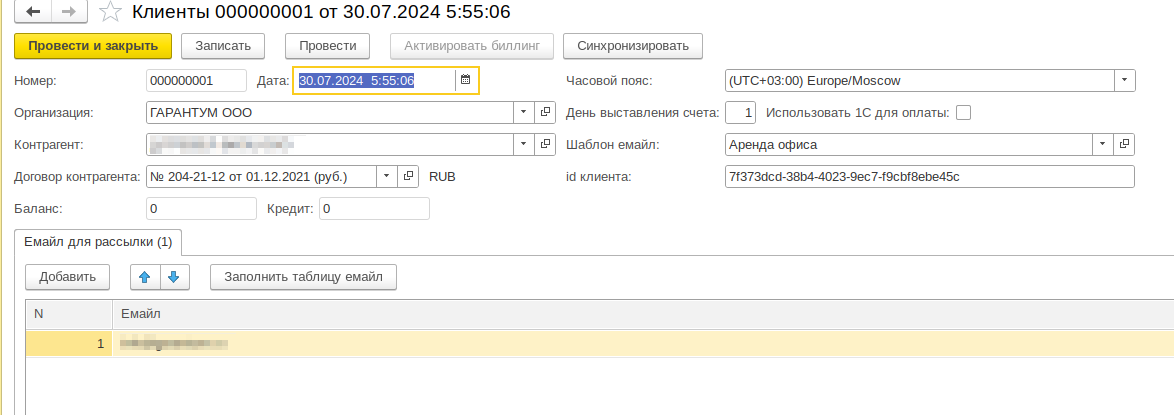Open the Шаблон емайл record icon
1174x415 pixels.
pos(1125,145)
